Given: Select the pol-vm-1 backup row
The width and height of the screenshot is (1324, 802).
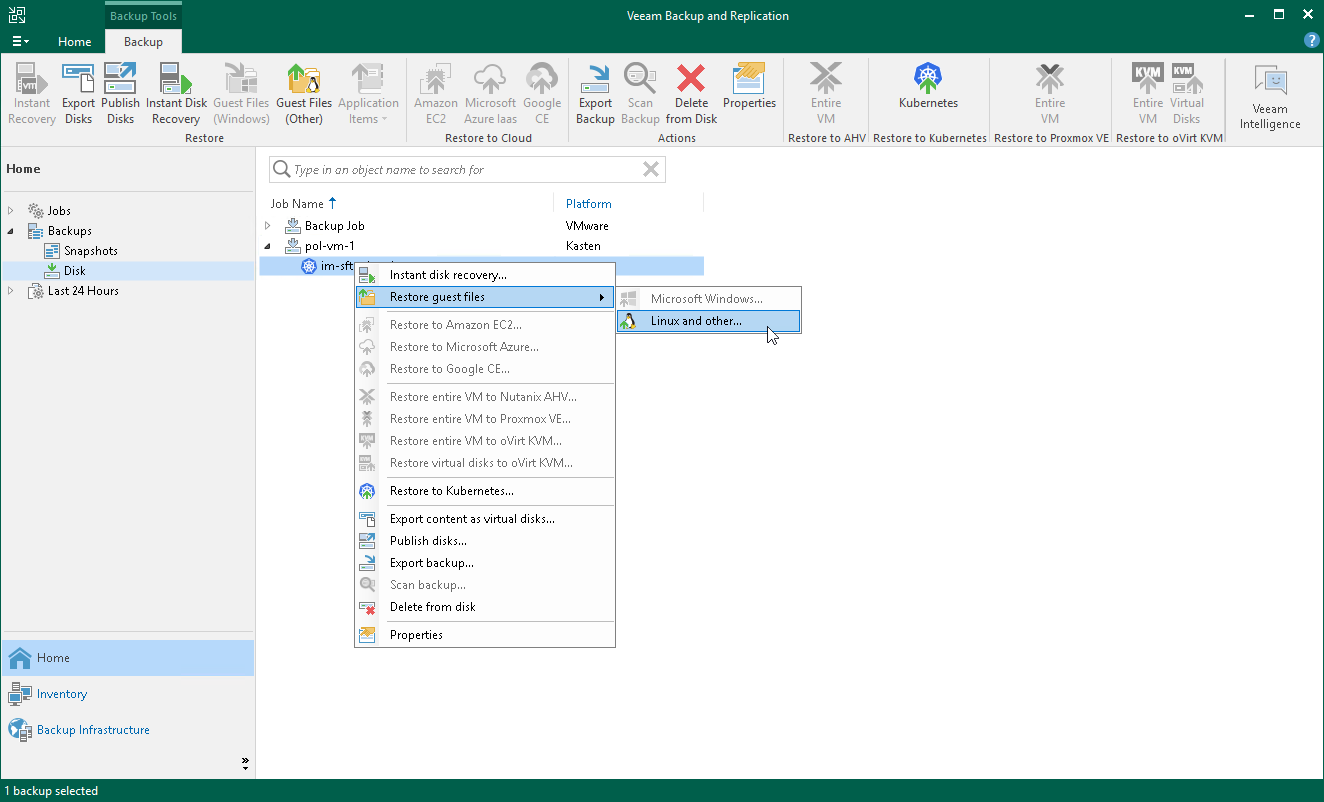Looking at the screenshot, I should point(482,246).
